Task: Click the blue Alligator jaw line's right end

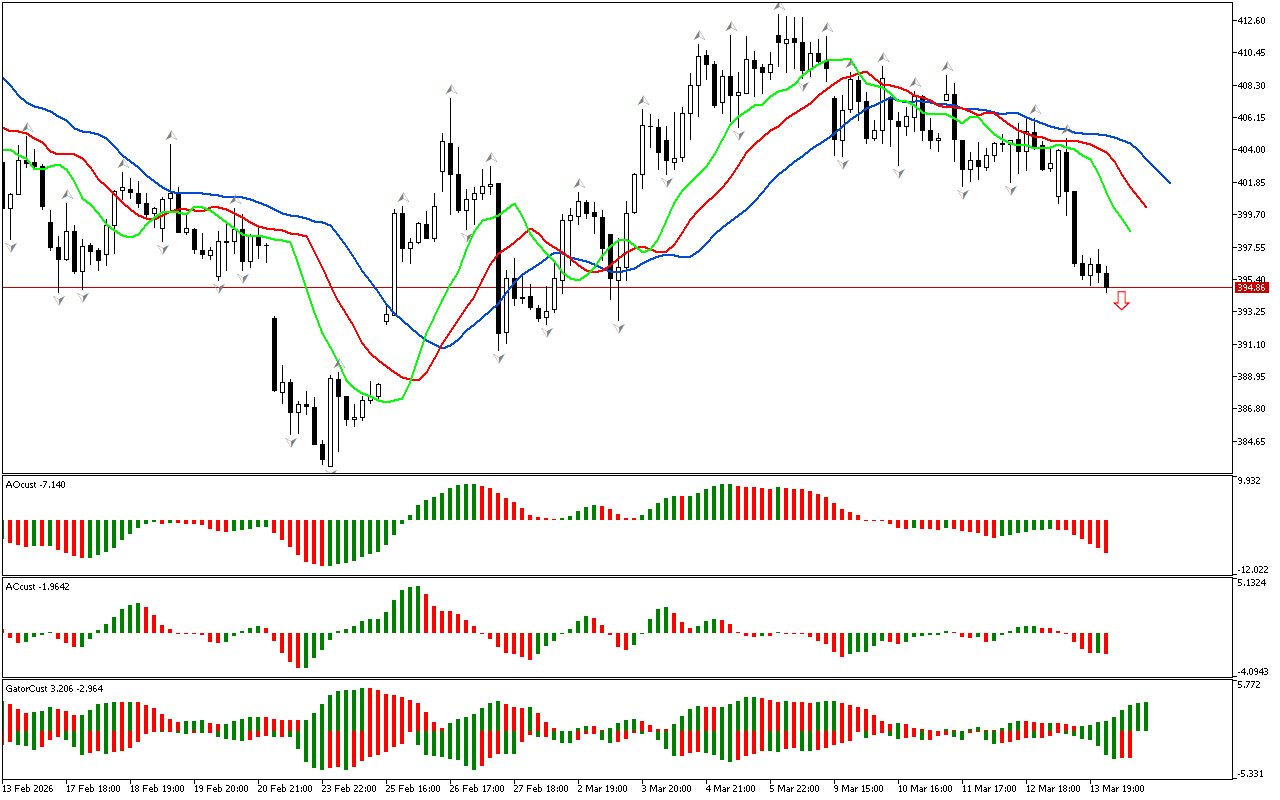Action: coord(1169,183)
